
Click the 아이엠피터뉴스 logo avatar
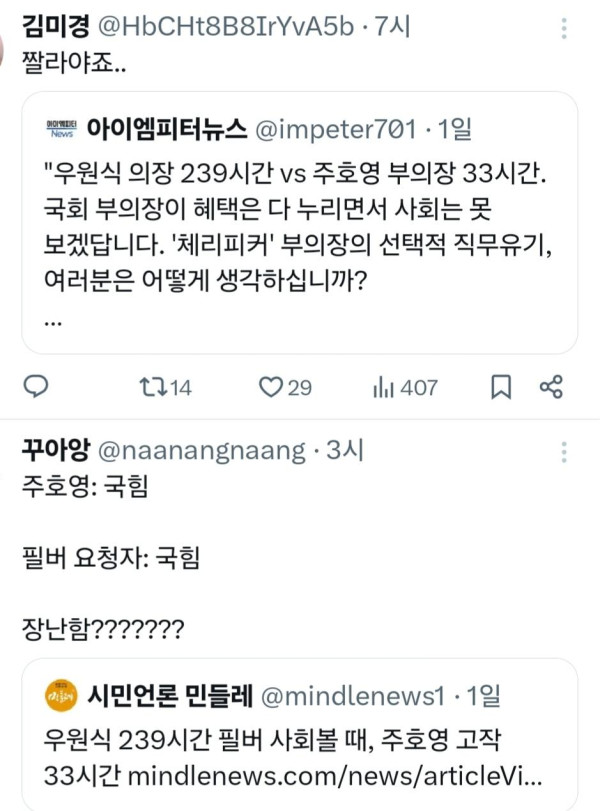(61, 129)
